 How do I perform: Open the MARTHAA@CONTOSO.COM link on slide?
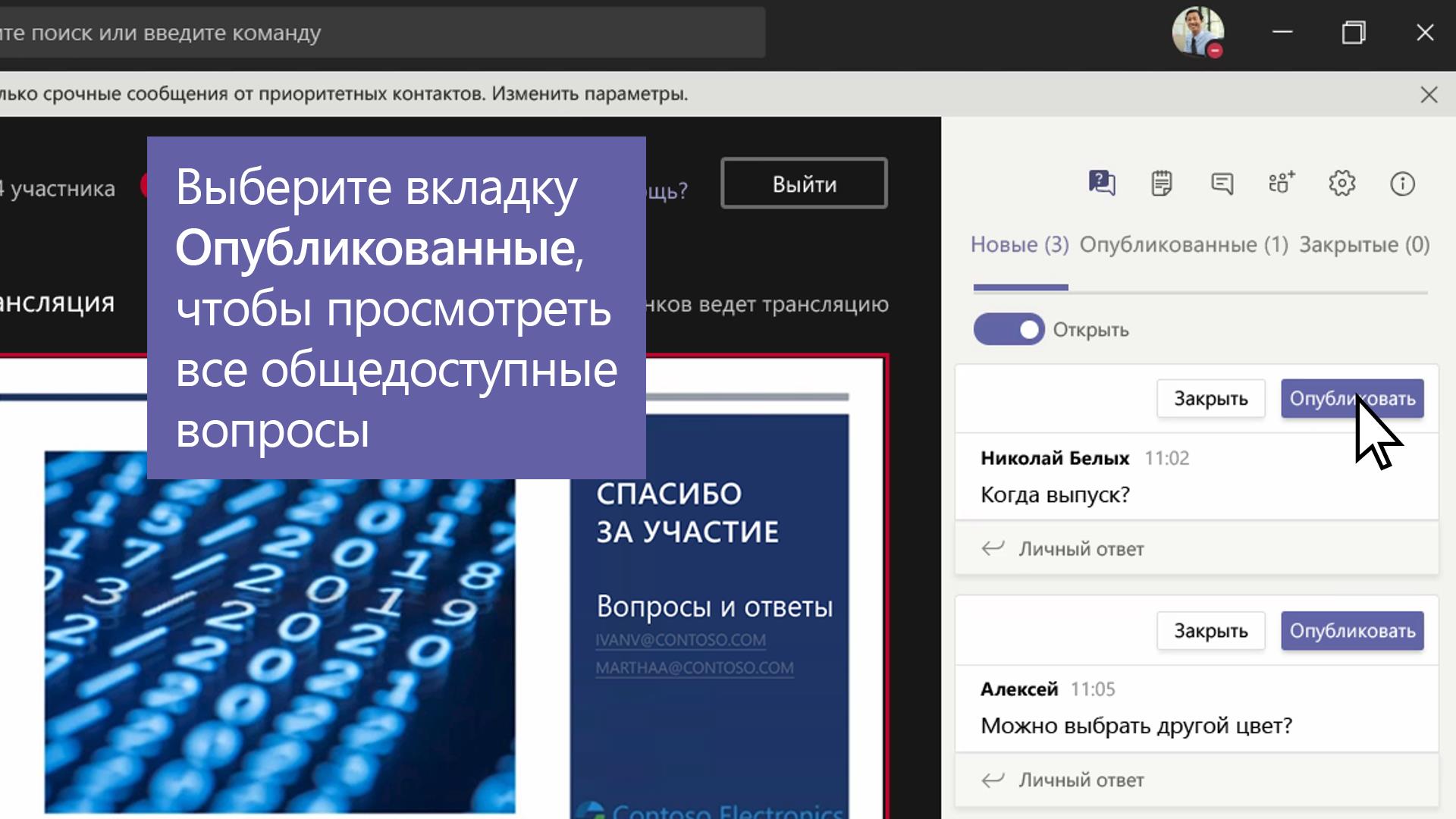point(695,668)
